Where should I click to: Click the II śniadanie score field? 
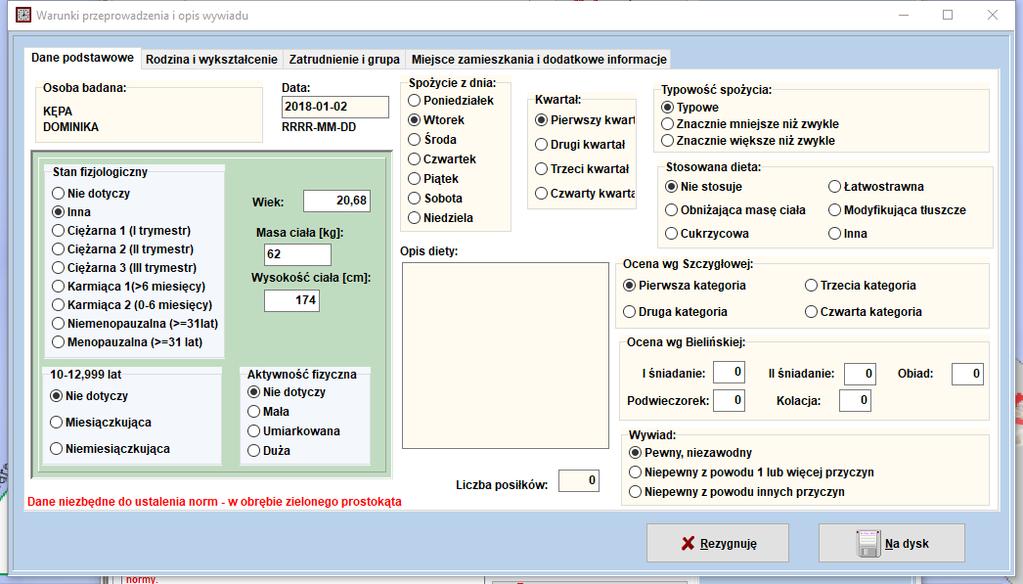[x=860, y=374]
